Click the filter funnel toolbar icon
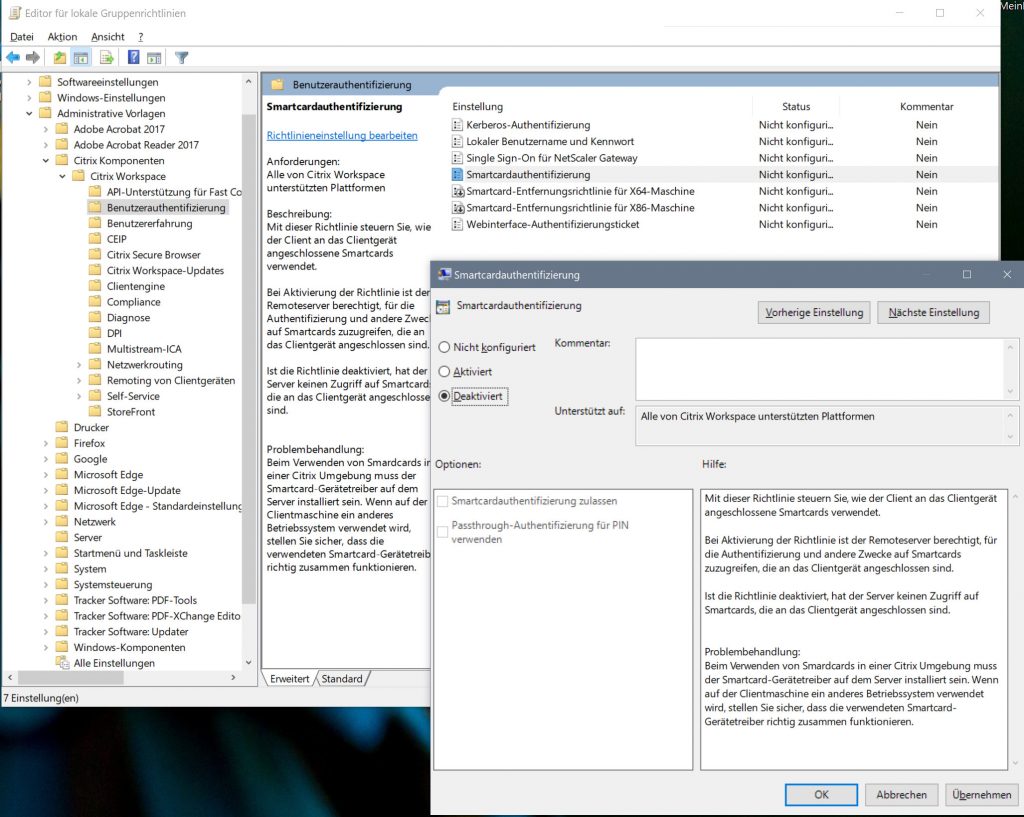Image resolution: width=1024 pixels, height=817 pixels. tap(181, 57)
